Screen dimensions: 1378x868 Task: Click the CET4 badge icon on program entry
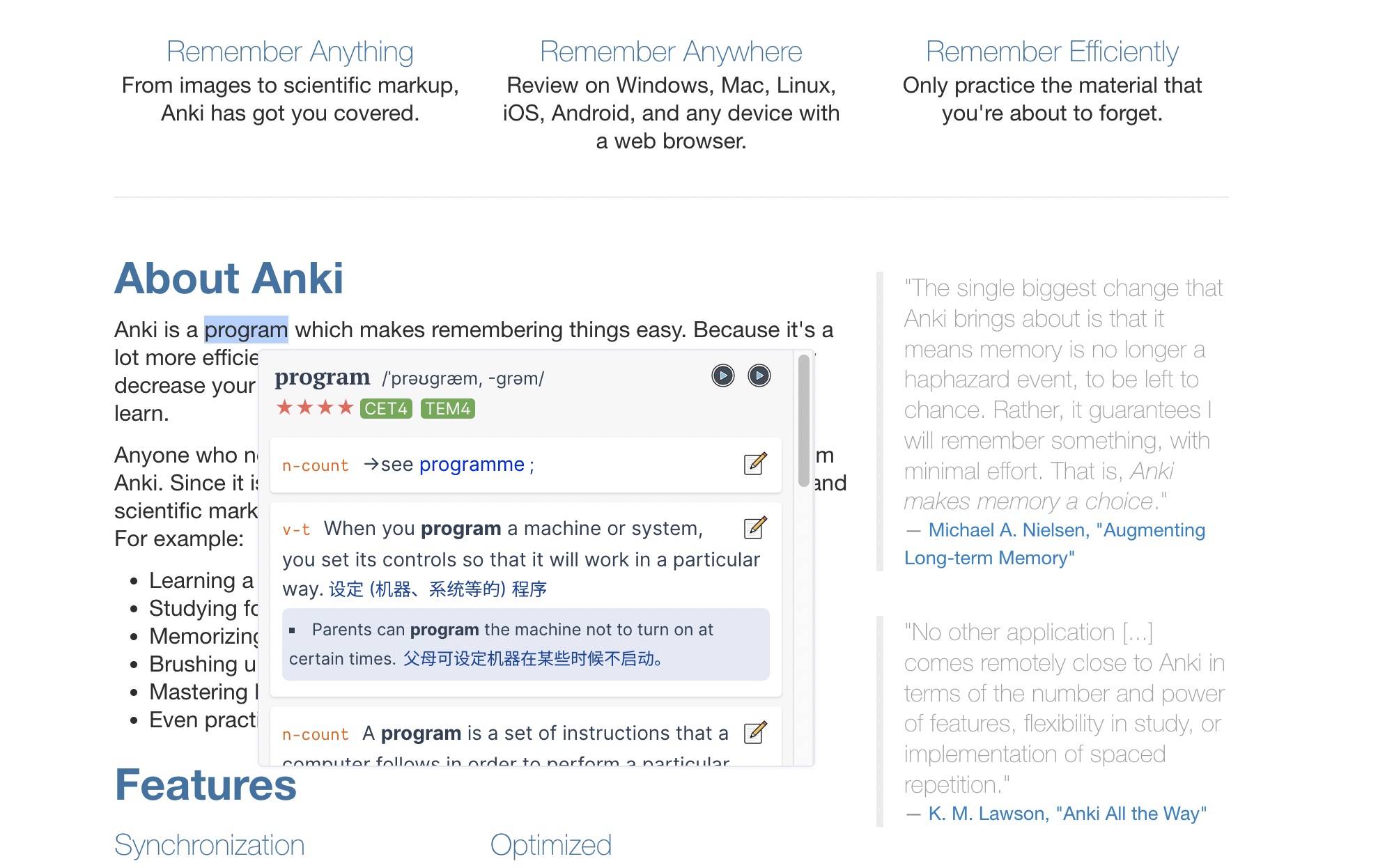tap(385, 408)
